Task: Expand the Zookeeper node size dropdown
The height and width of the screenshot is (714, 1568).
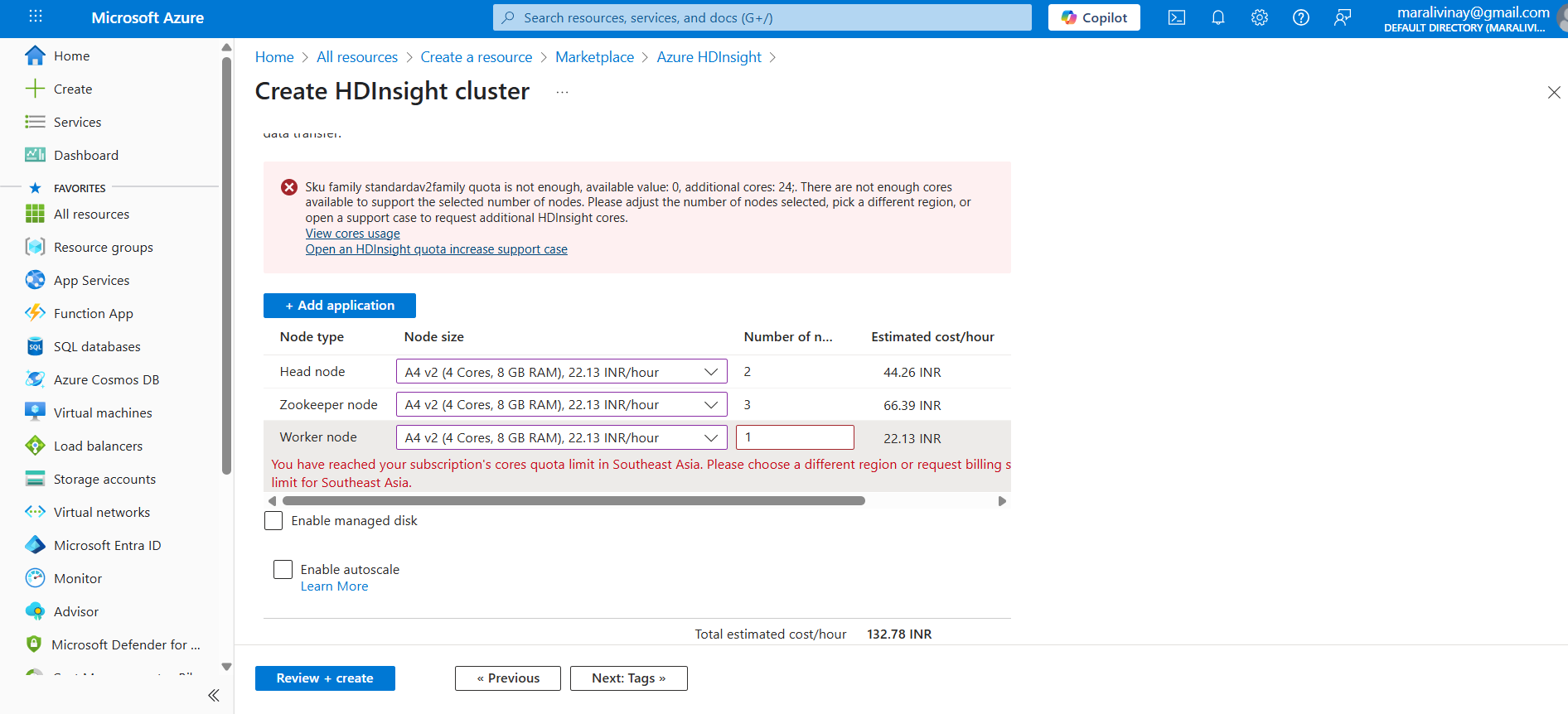Action: [562, 405]
